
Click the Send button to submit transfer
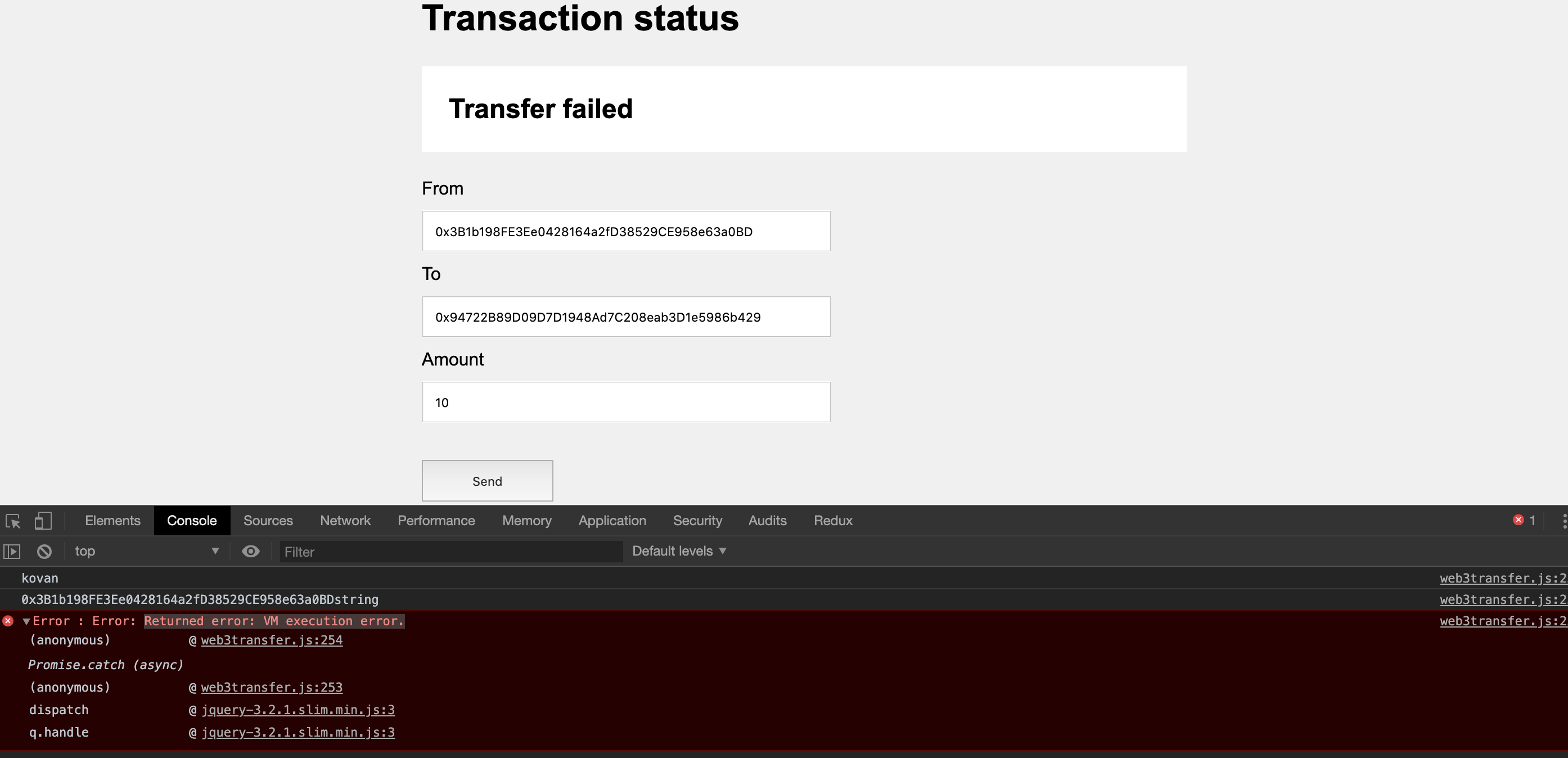pyautogui.click(x=486, y=480)
